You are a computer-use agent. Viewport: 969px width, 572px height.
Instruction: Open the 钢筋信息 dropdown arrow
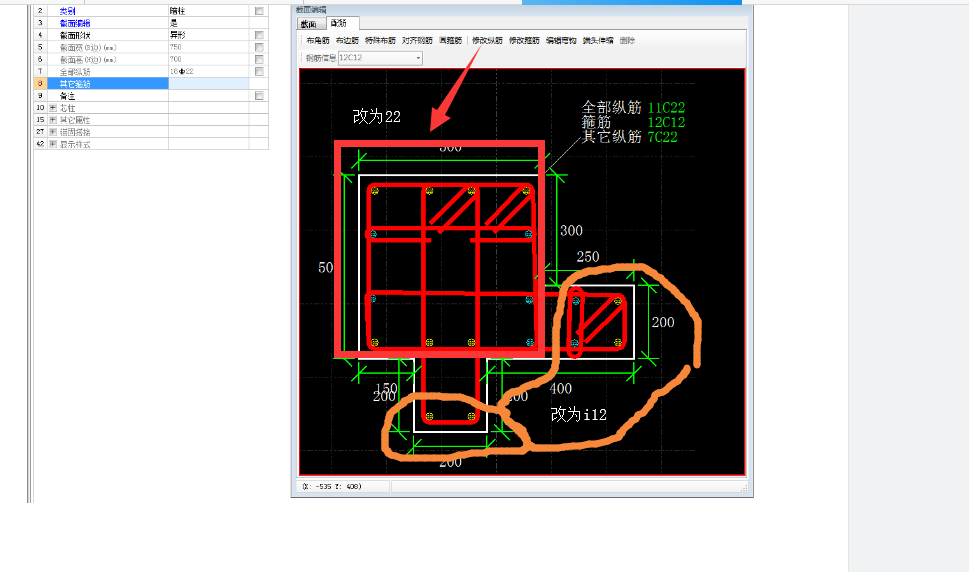point(418,58)
